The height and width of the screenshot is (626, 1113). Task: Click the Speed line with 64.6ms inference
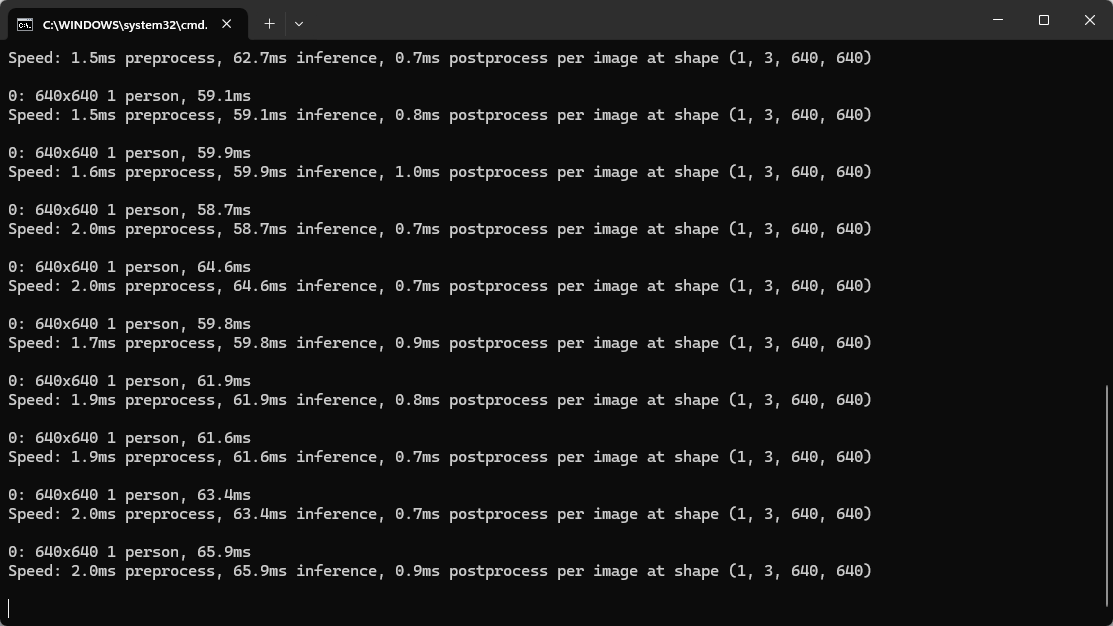[440, 286]
